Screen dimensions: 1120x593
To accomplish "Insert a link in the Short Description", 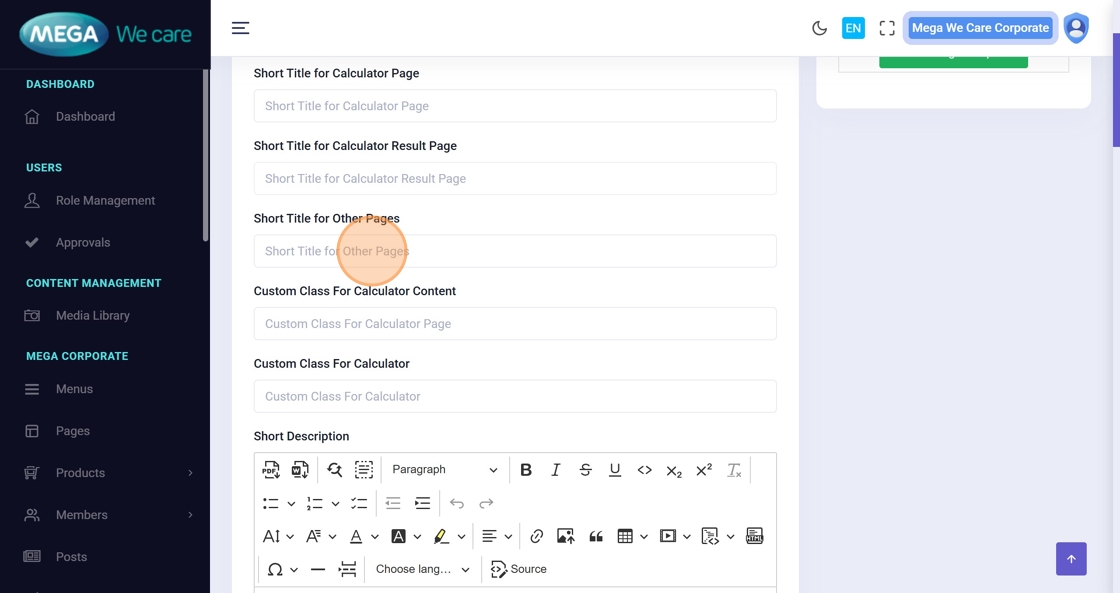I will pos(537,537).
